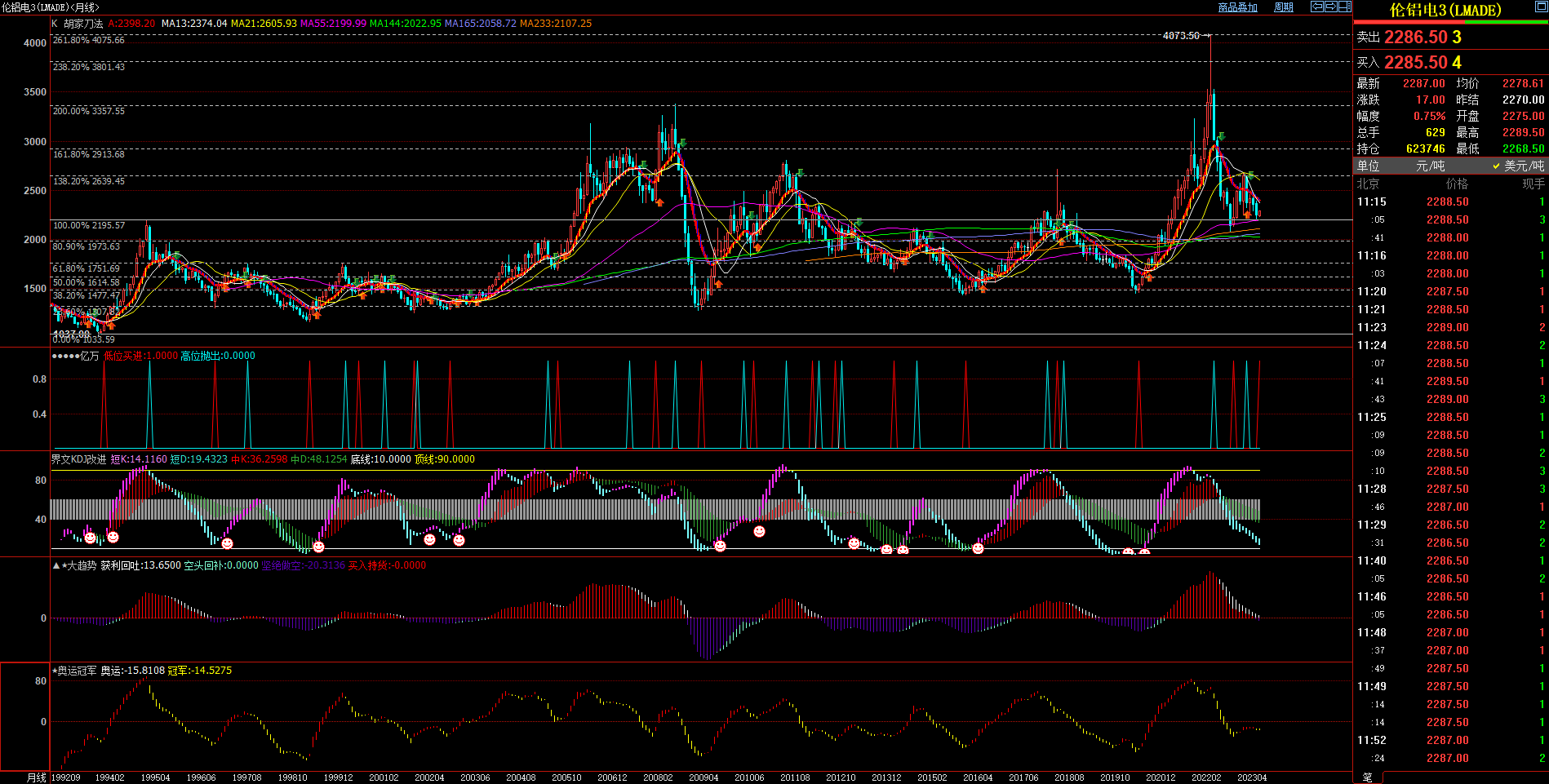
Task: Open the 笔 tab at panel bottom
Action: point(1368,777)
